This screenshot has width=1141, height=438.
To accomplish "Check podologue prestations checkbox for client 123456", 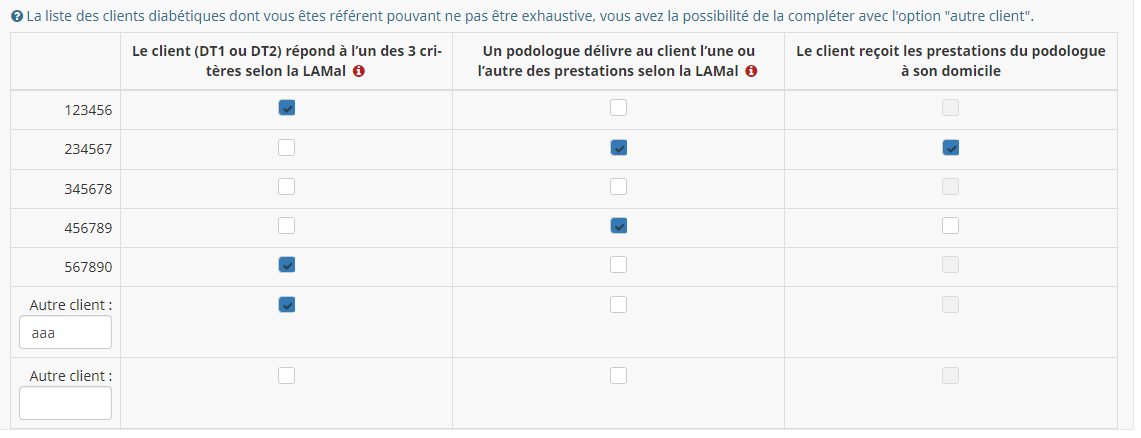I will 619,108.
